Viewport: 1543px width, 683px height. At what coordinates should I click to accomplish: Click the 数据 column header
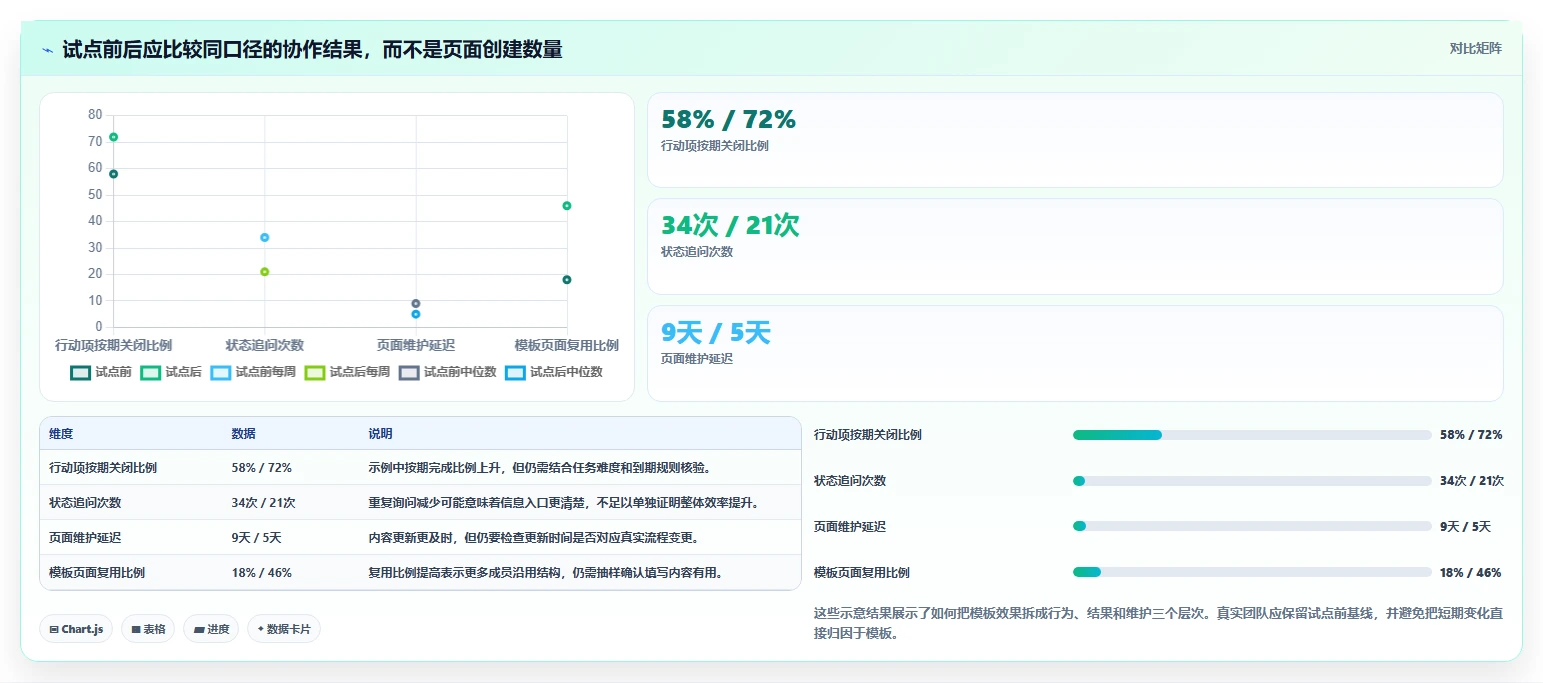[x=244, y=434]
